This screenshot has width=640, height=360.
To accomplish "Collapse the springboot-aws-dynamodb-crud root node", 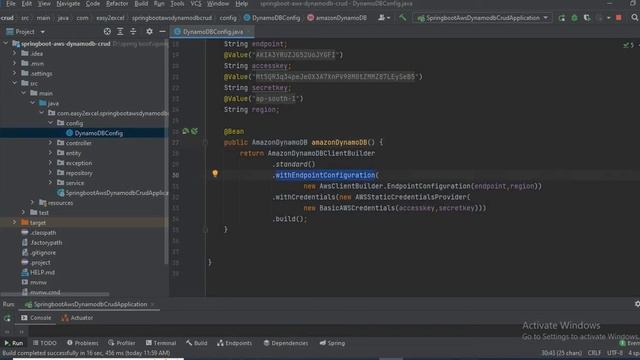I will click(6, 43).
